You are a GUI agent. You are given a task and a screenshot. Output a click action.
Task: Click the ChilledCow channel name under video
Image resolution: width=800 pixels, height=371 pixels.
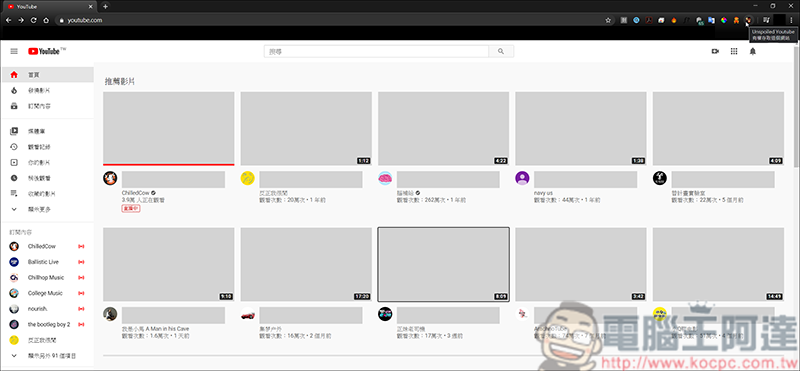pyautogui.click(x=135, y=193)
